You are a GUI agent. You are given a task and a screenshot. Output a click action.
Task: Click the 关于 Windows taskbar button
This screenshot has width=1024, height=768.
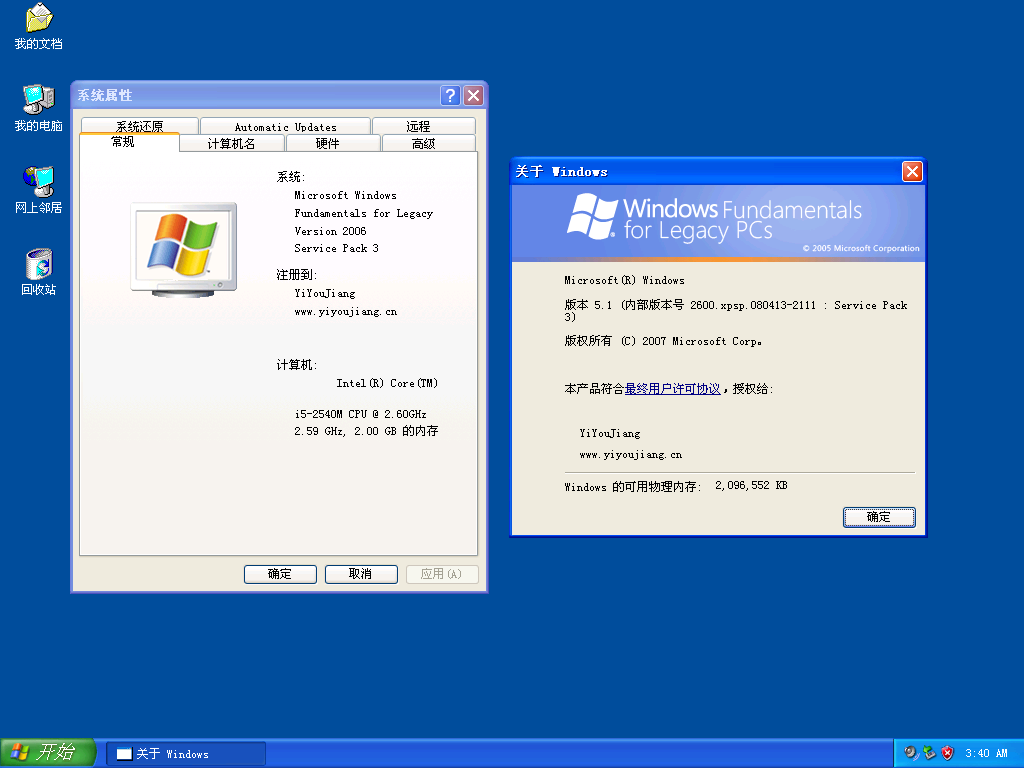186,754
